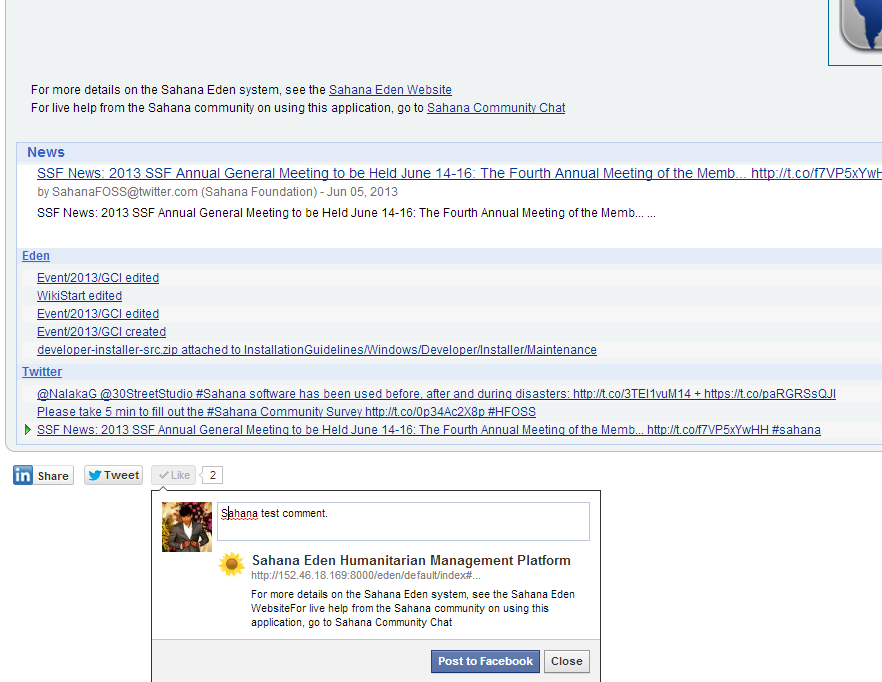Click the Like count bubble showing 2
This screenshot has height=682, width=882.
(213, 475)
